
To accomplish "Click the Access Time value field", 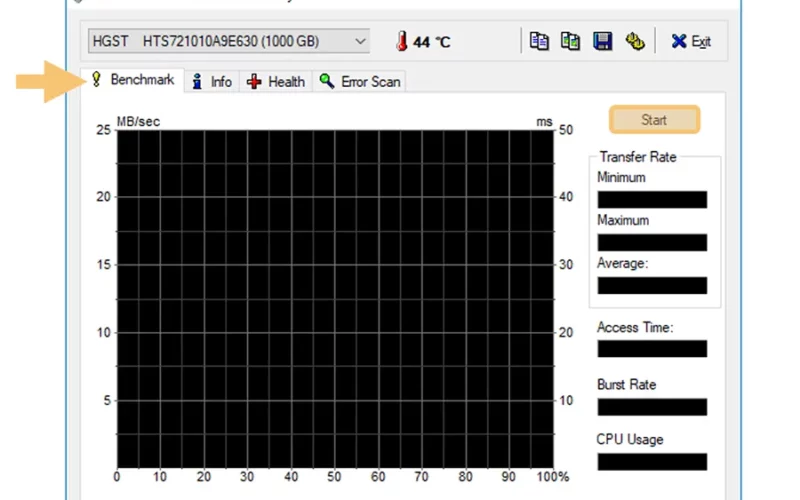I will (652, 349).
